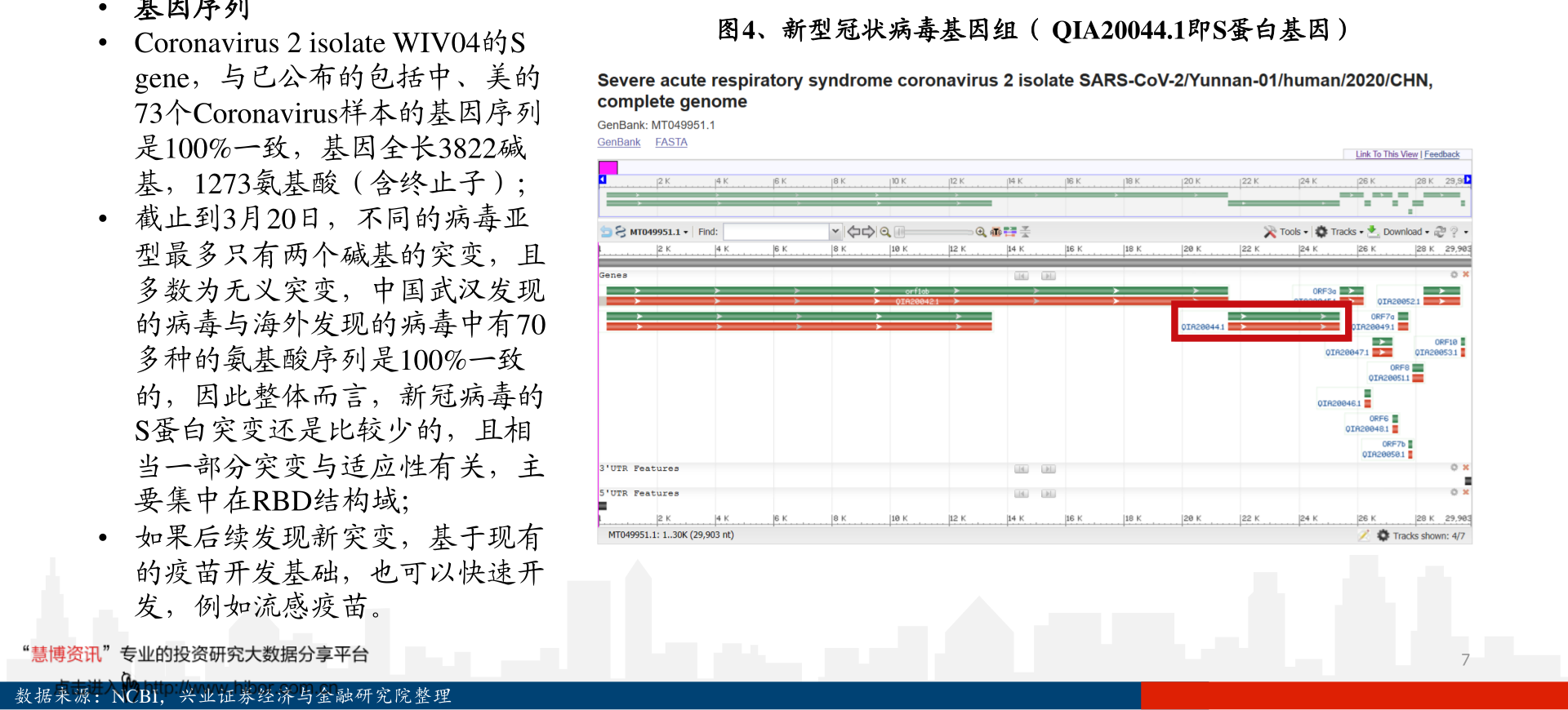Zoom to sequence with ATG icon

tap(996, 232)
